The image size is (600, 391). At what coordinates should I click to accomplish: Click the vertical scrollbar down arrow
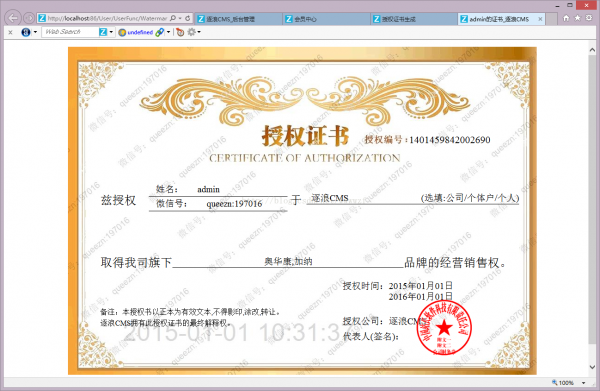pos(592,367)
